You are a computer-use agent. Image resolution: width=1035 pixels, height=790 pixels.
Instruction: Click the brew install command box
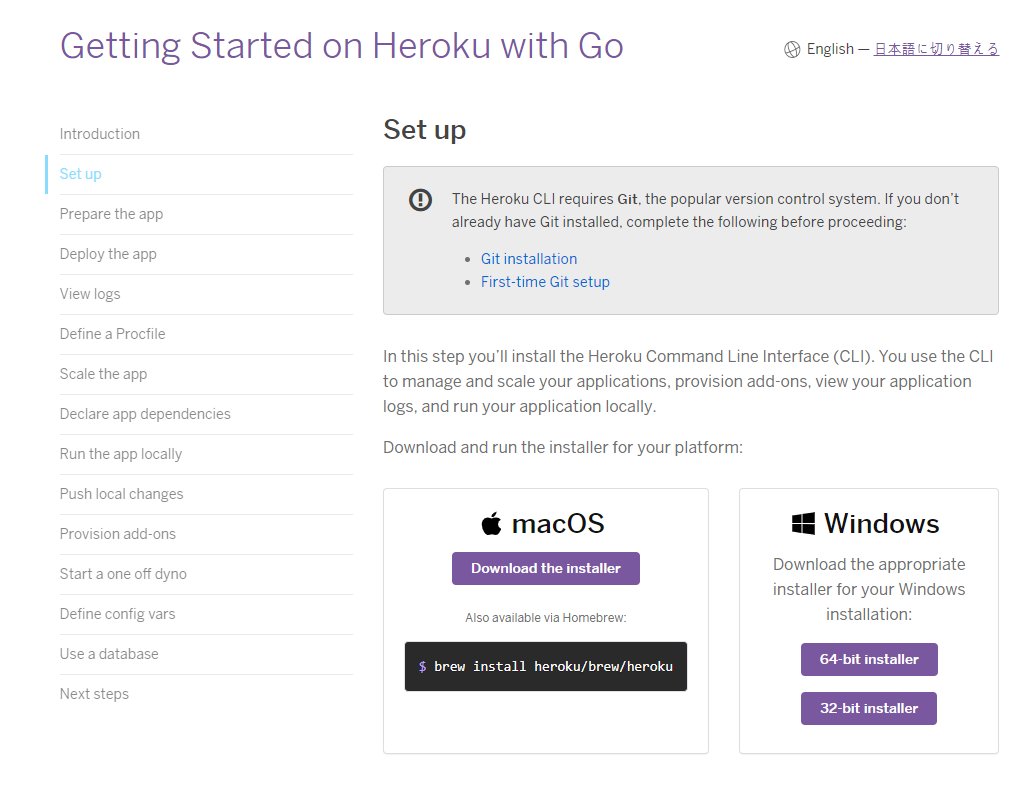pyautogui.click(x=546, y=666)
